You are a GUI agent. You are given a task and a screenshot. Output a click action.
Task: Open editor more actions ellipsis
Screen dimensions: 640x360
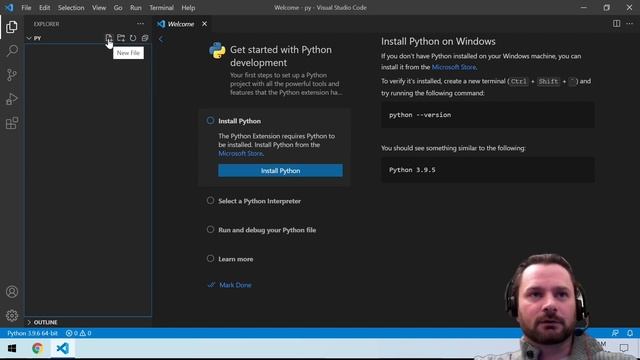(x=630, y=24)
